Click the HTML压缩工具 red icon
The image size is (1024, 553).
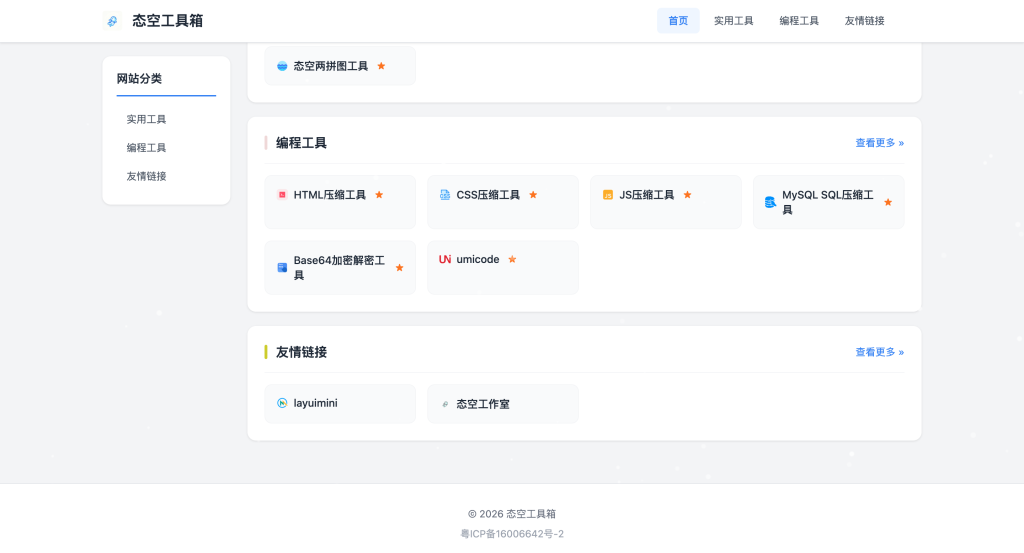pyautogui.click(x=282, y=195)
